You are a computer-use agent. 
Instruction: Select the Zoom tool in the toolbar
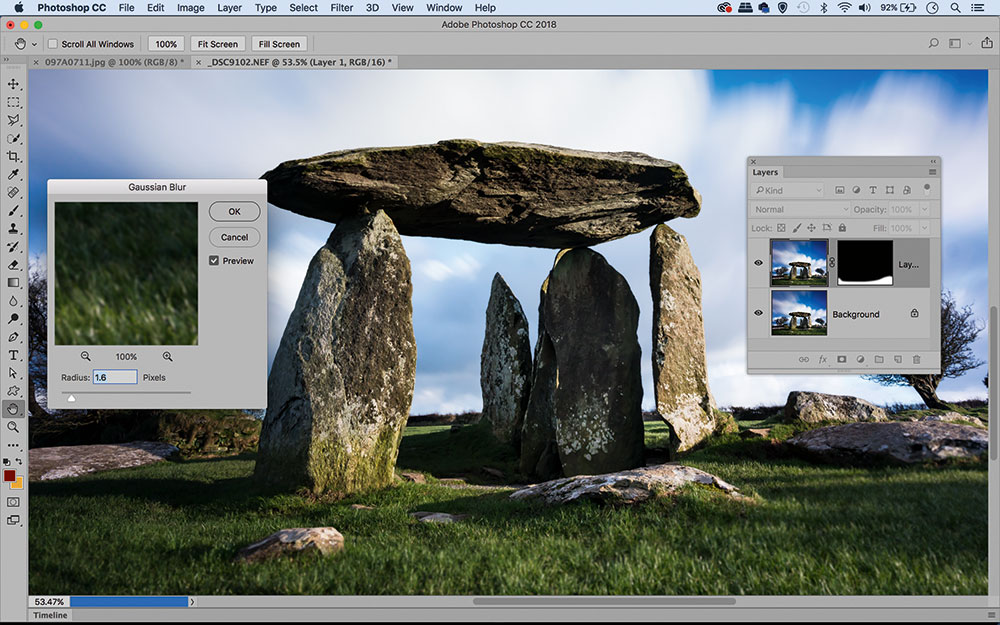13,427
